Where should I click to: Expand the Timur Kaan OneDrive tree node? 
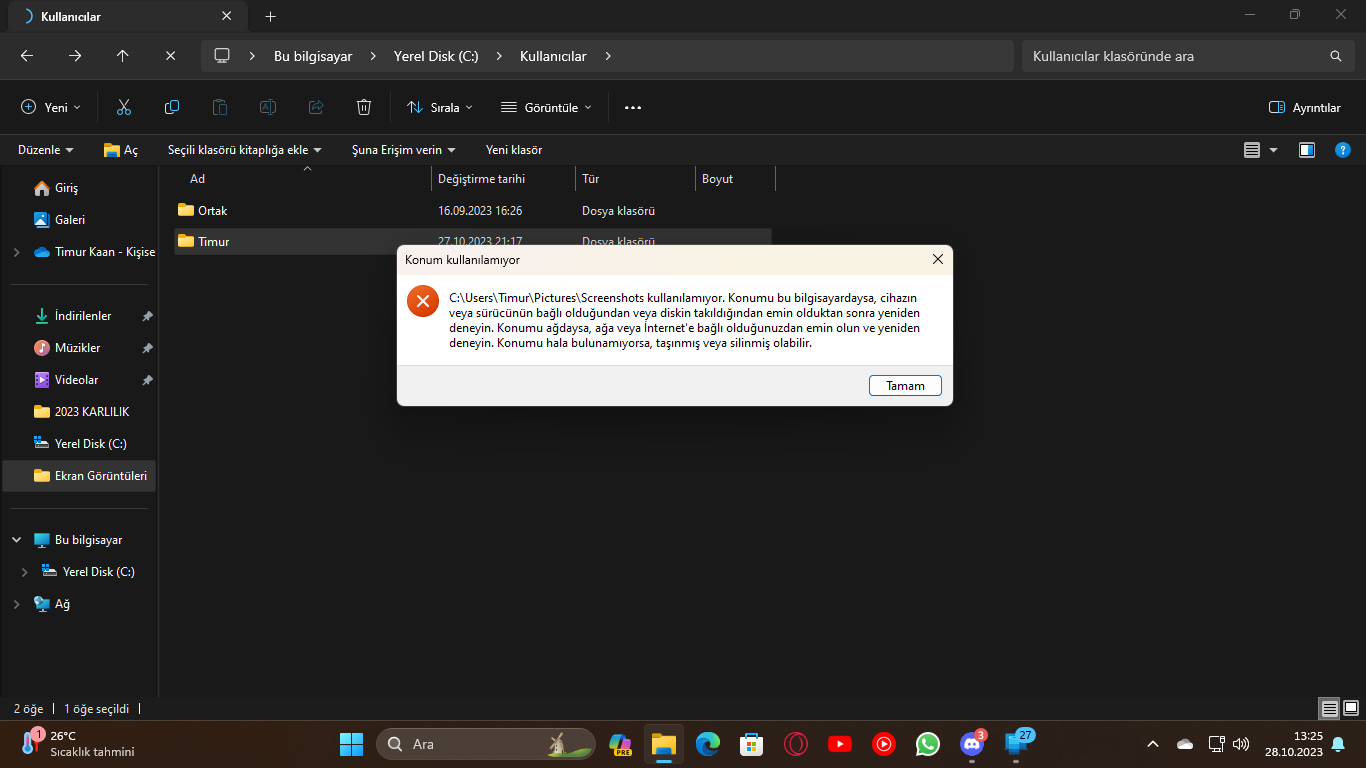(16, 252)
